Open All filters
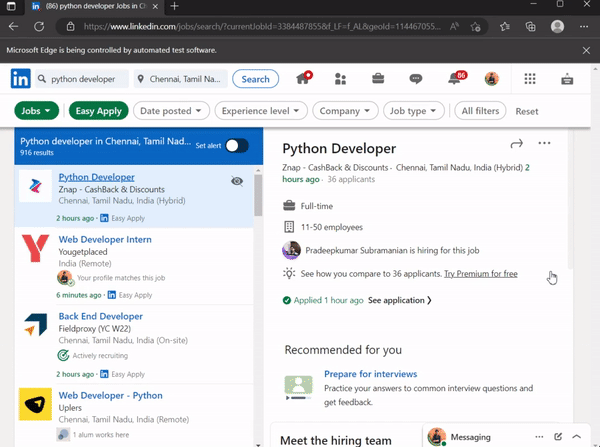This screenshot has width=600, height=447. [x=480, y=111]
